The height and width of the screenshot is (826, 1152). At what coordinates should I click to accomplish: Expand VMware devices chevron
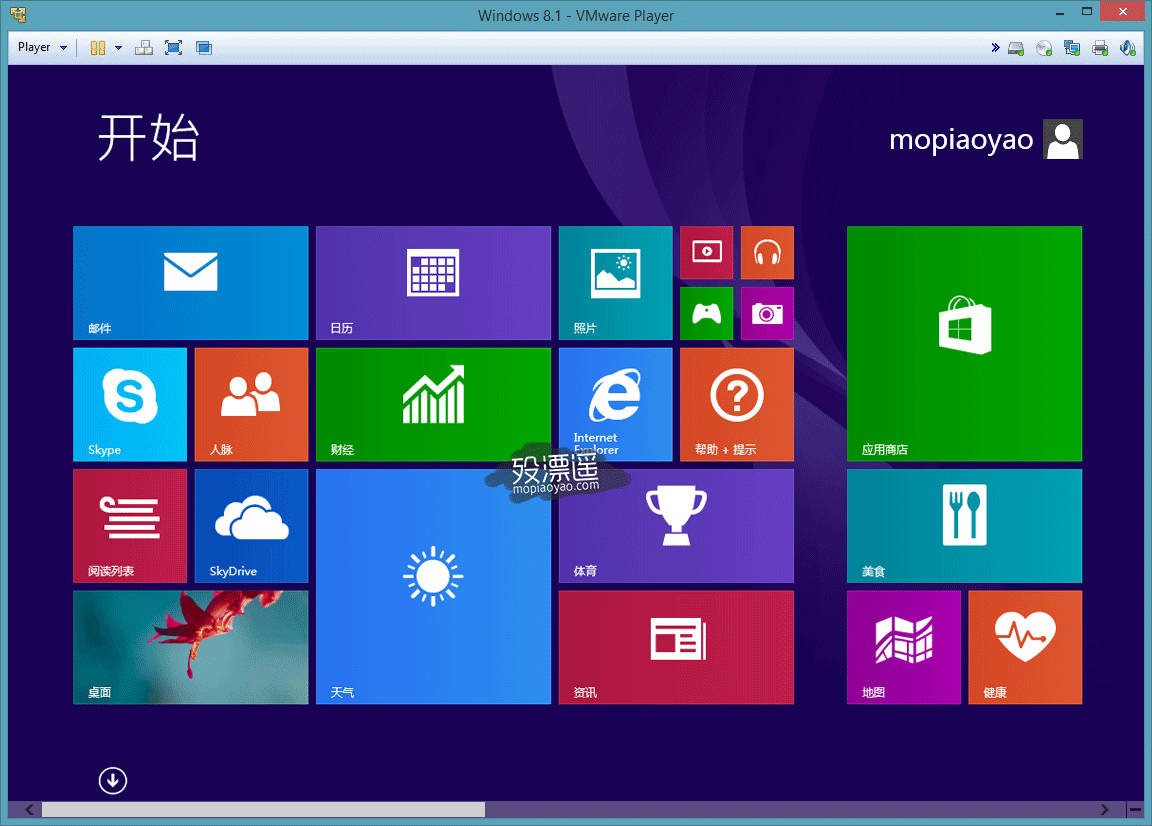pyautogui.click(x=995, y=48)
